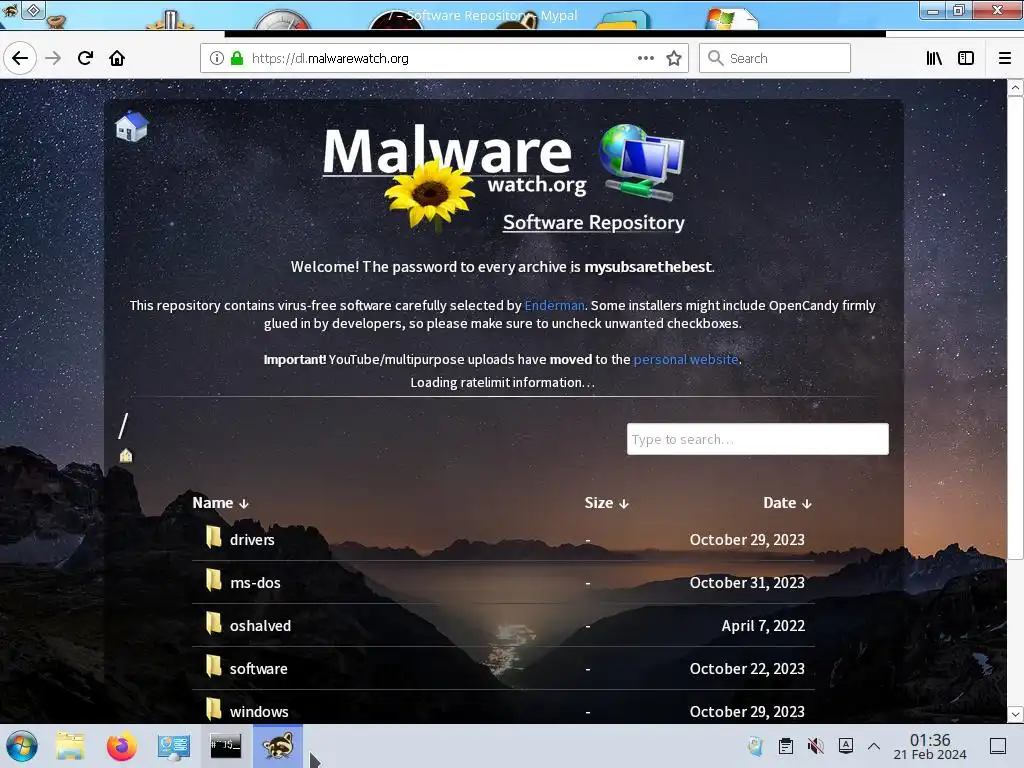The height and width of the screenshot is (768, 1024).
Task: Reload the page
Action: (85, 58)
